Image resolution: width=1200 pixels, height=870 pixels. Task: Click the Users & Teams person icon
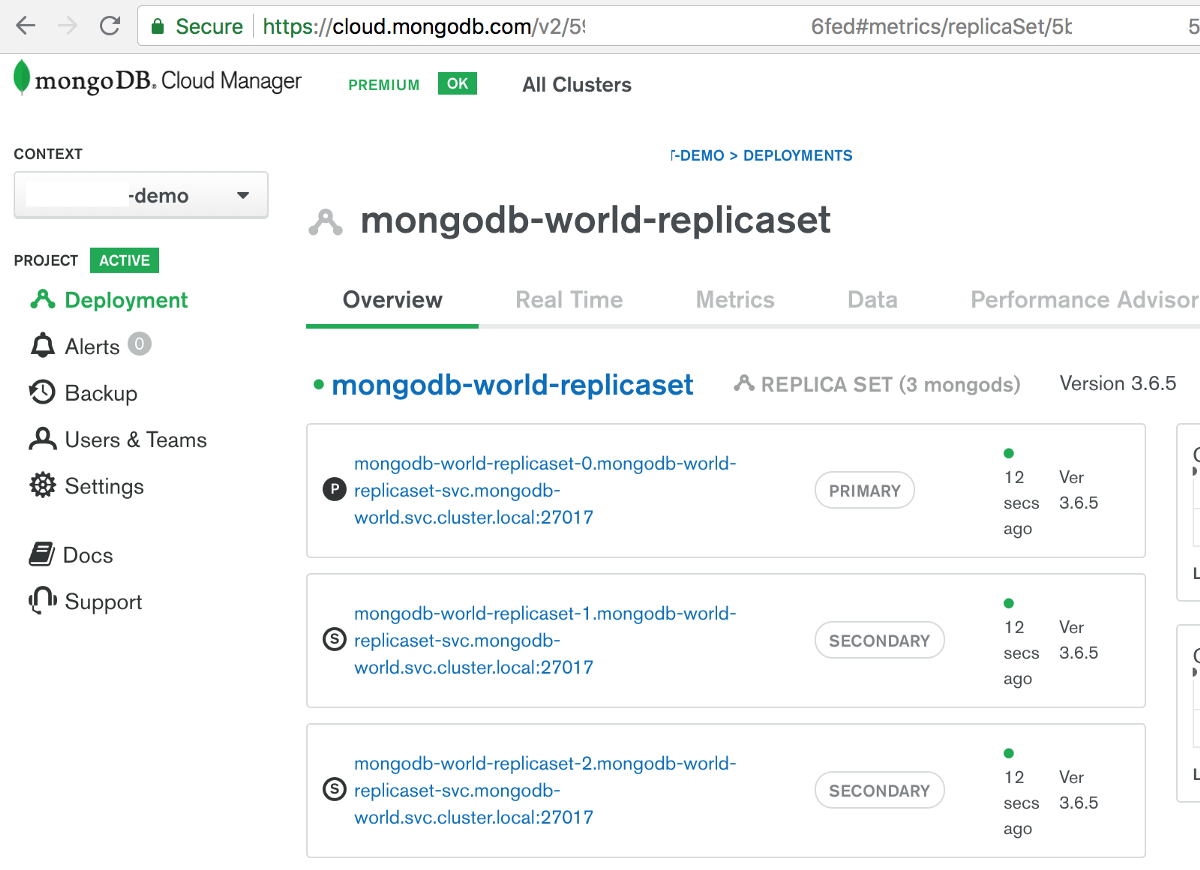(x=43, y=440)
